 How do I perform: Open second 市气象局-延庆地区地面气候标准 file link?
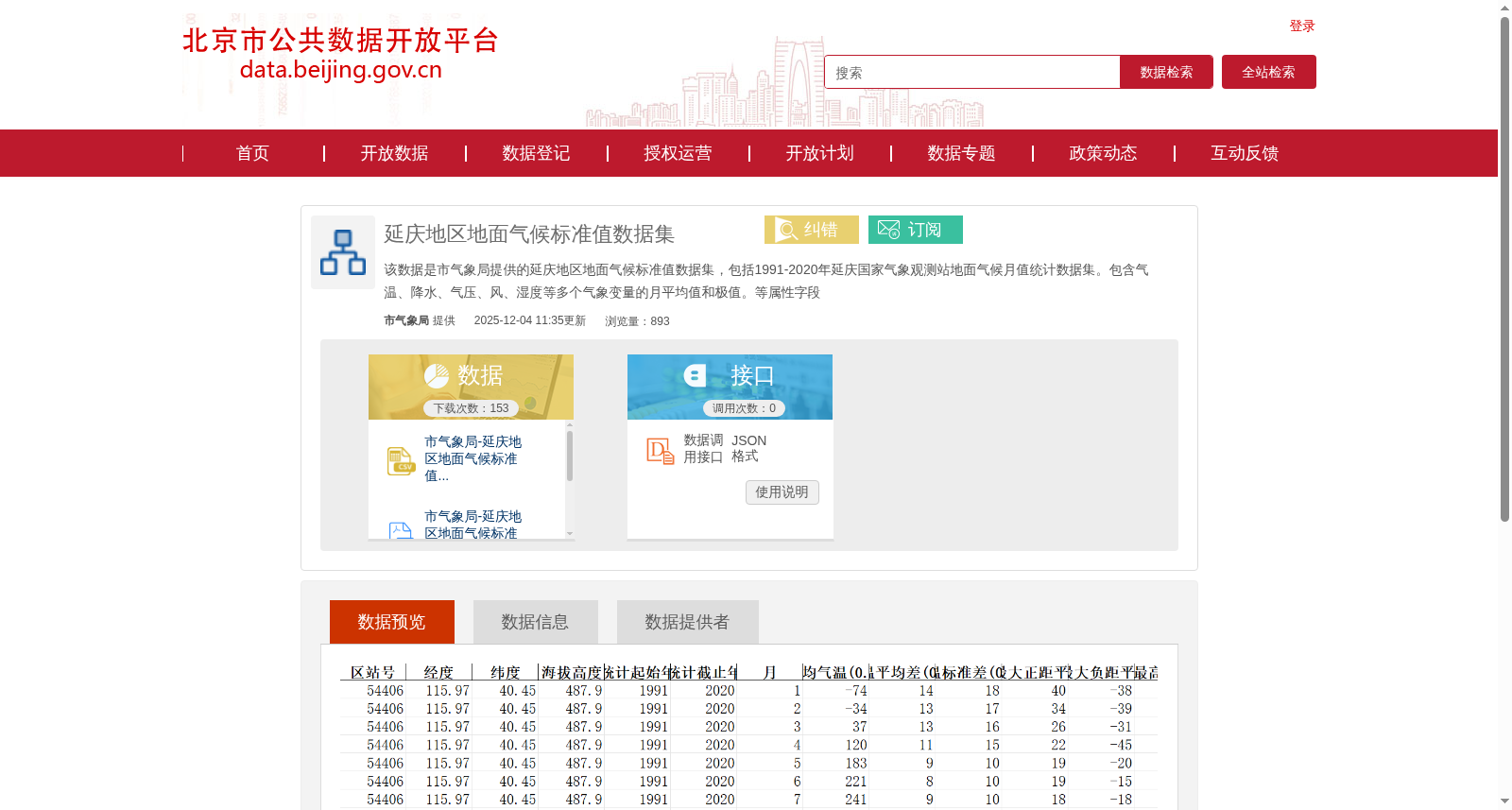(472, 525)
